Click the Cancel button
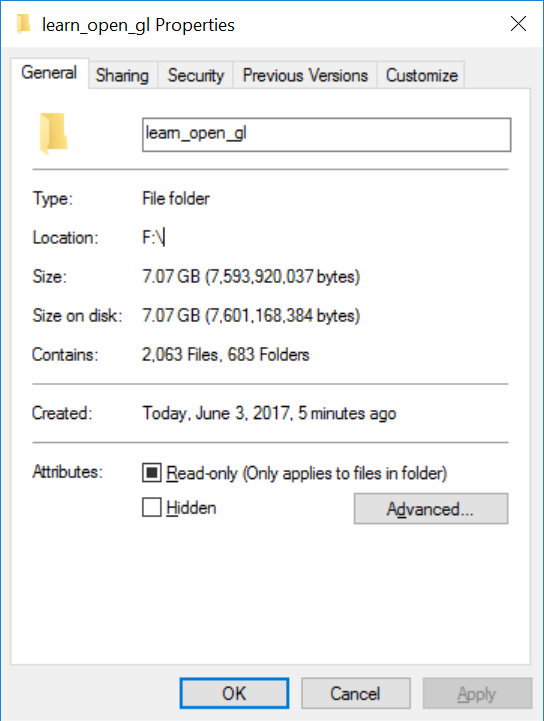Viewport: 544px width, 721px height. click(355, 693)
